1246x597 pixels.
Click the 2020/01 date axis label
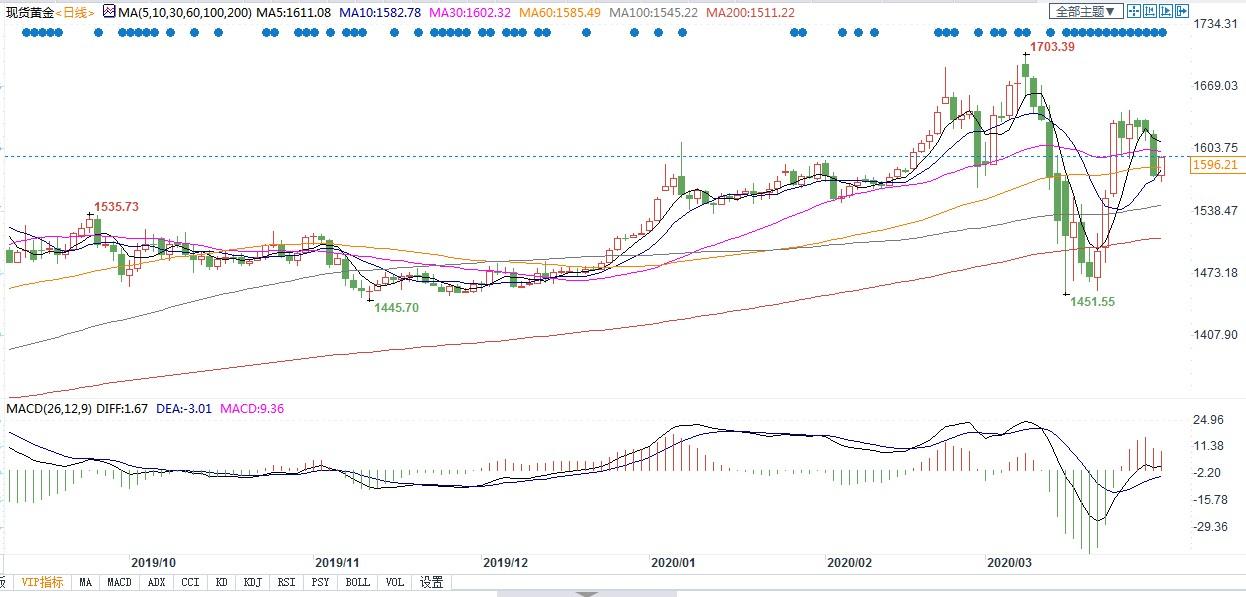pos(673,563)
